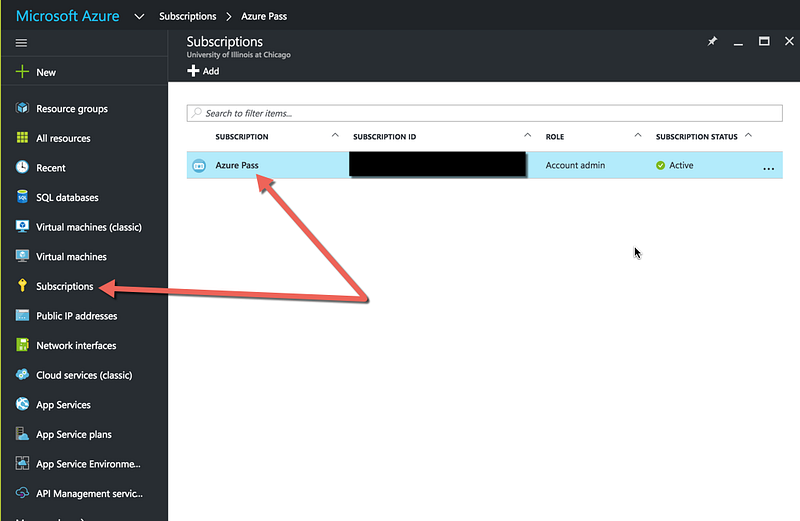The width and height of the screenshot is (800, 521).
Task: Click App Service plans label
Action: pyautogui.click(x=74, y=434)
